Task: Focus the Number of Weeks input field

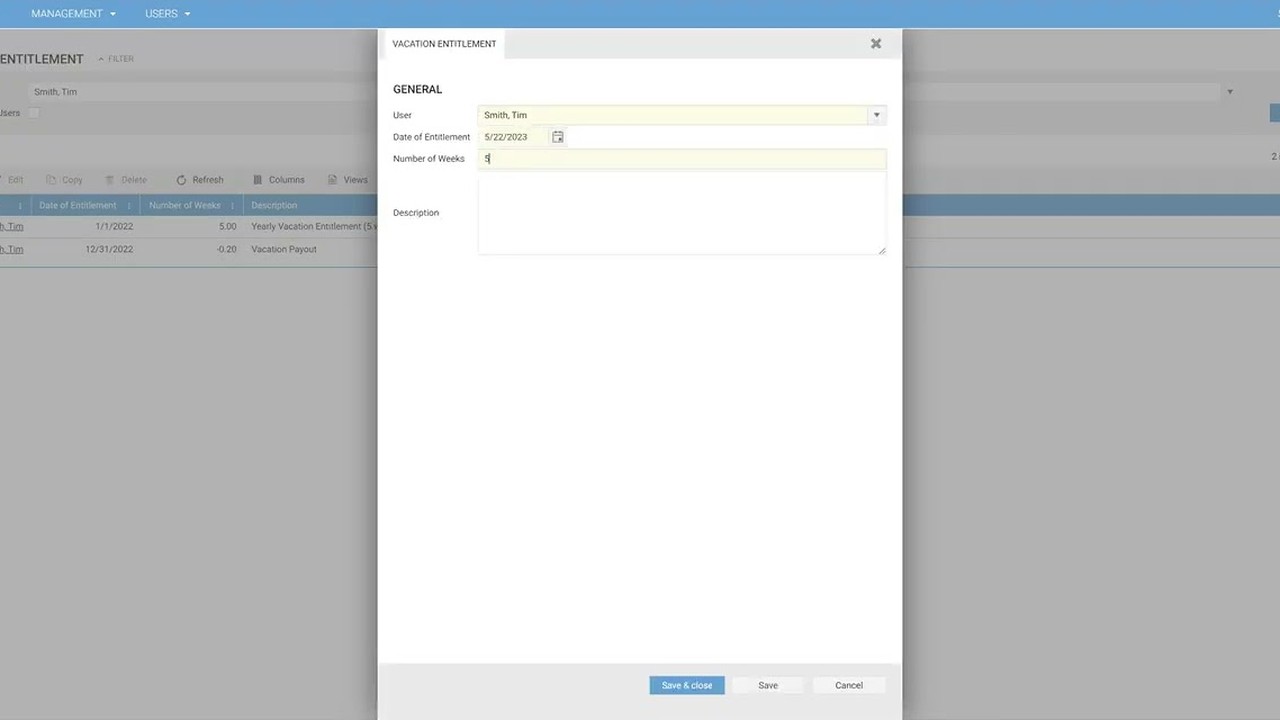Action: 682,159
